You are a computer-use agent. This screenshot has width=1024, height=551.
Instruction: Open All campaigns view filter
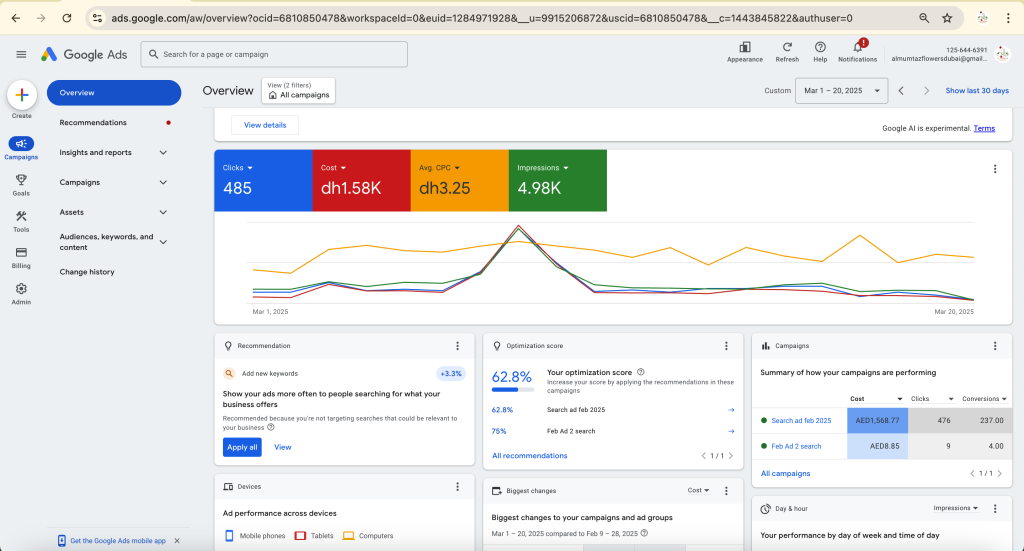[298, 91]
